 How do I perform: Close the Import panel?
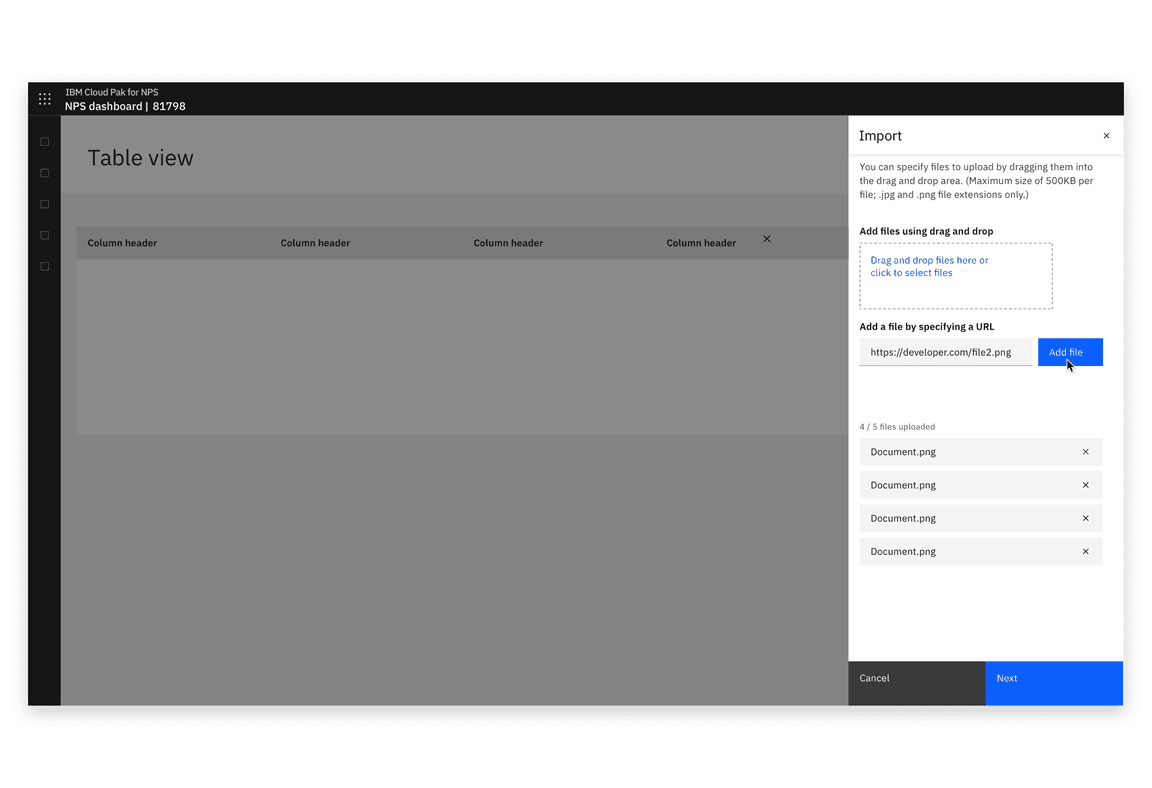click(1106, 135)
